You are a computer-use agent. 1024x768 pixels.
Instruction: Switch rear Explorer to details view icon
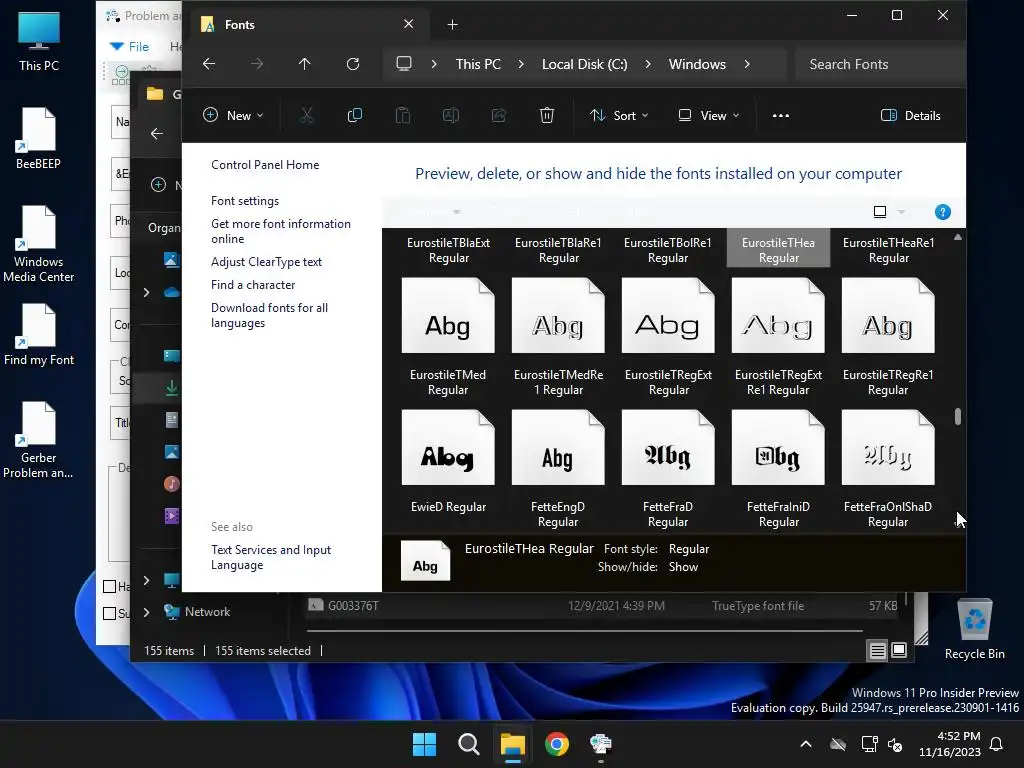878,650
